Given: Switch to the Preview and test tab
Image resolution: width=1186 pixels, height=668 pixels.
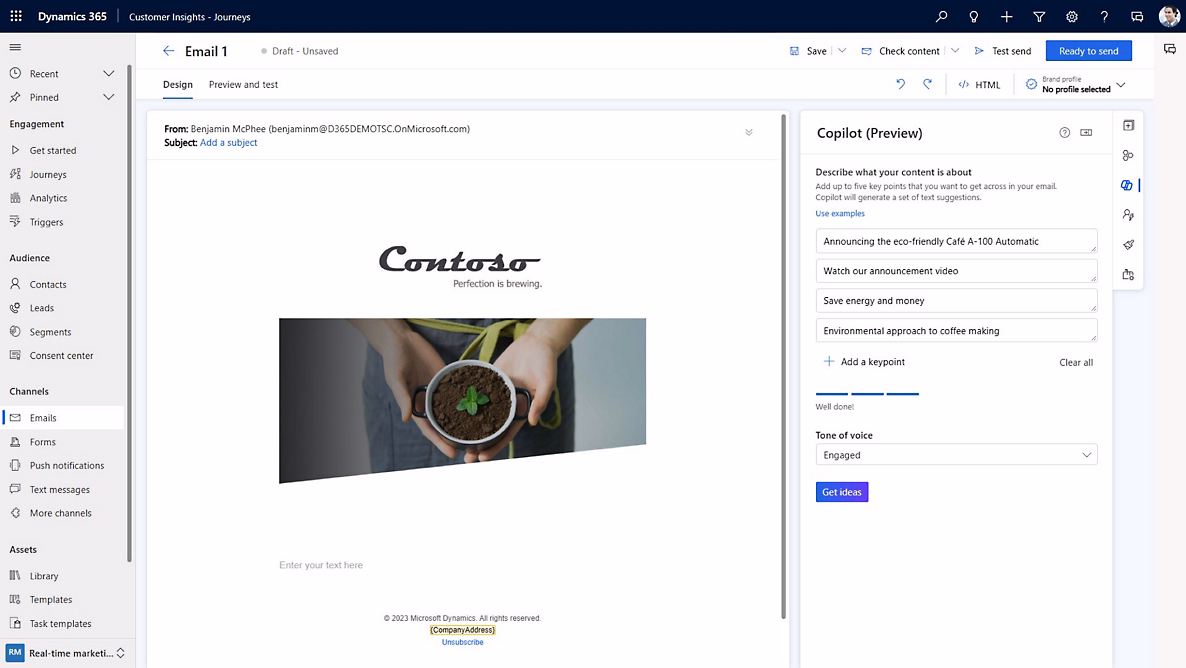Looking at the screenshot, I should coord(243,84).
